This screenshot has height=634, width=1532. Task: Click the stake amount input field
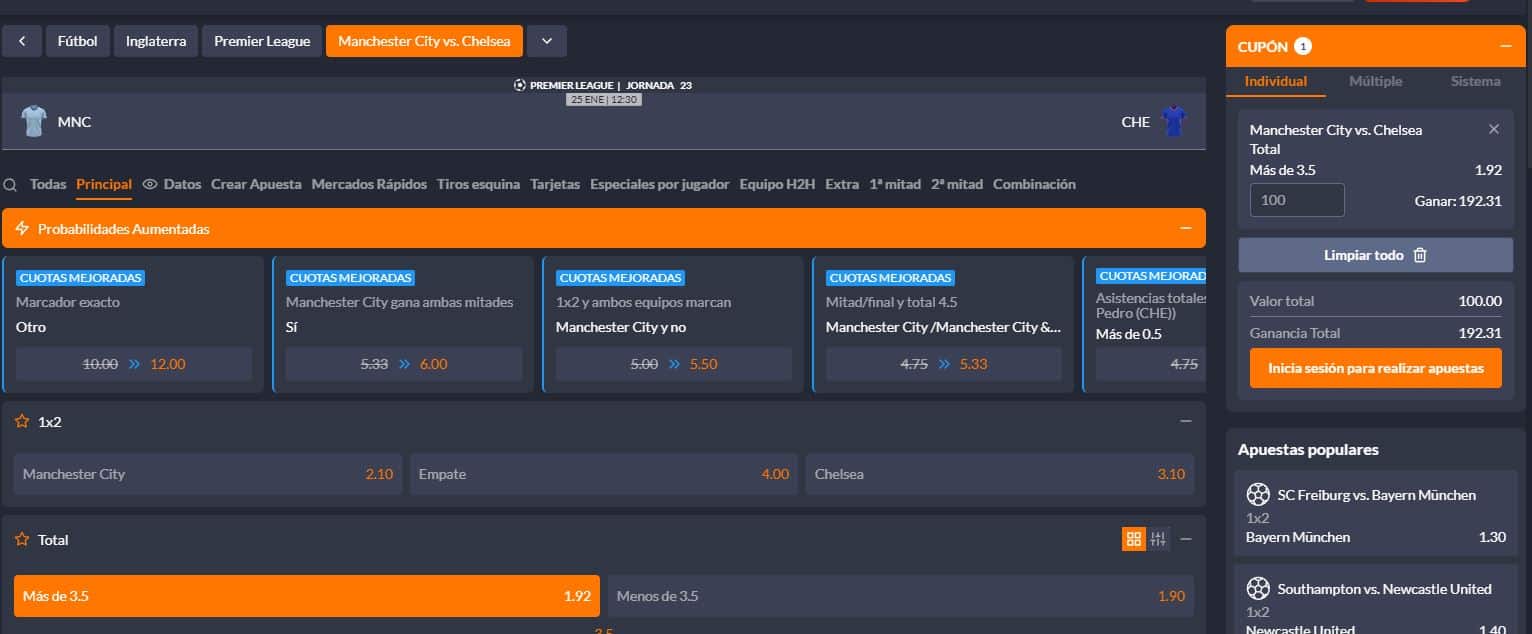click(x=1297, y=200)
